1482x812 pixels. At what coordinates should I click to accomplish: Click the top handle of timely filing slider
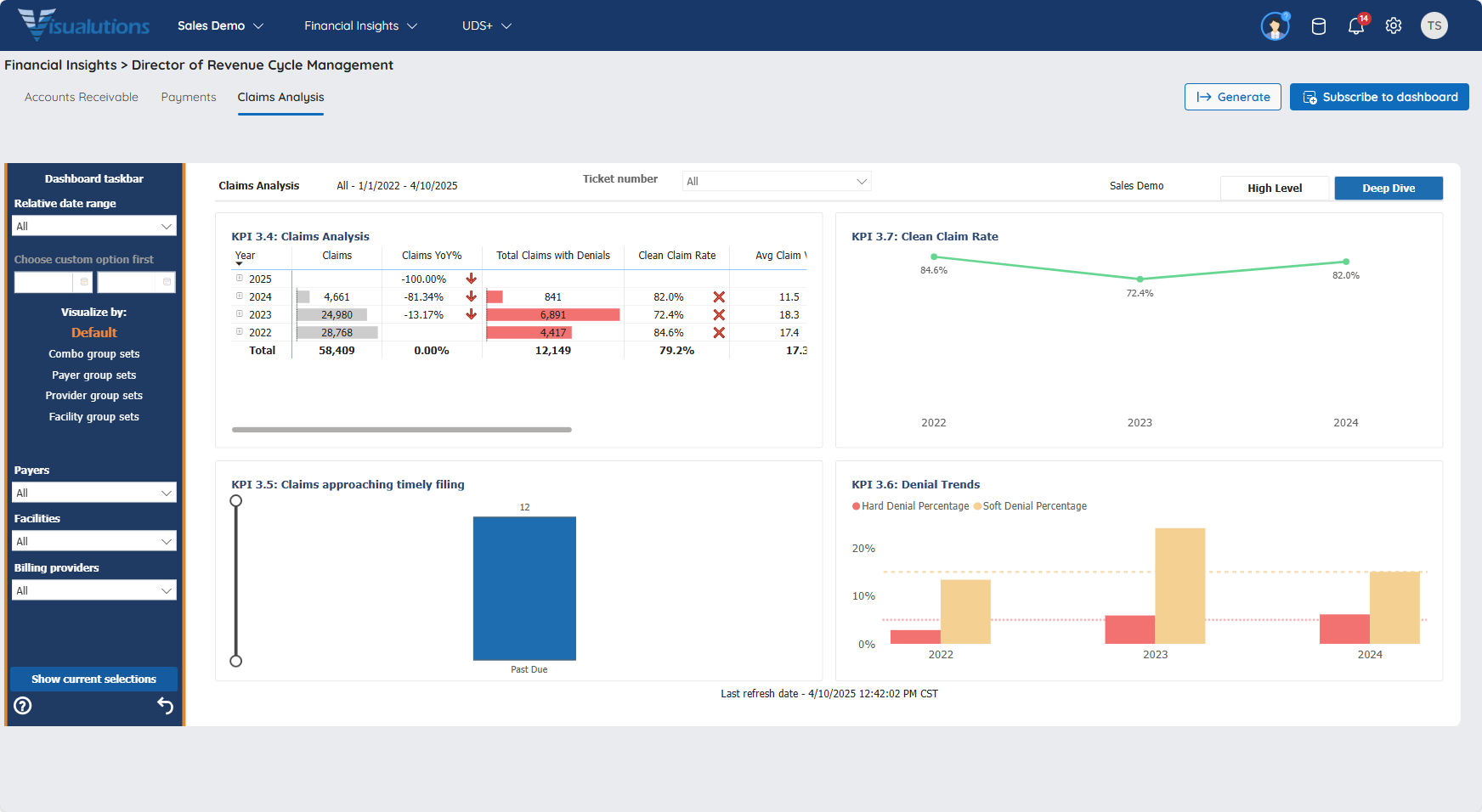pos(236,501)
